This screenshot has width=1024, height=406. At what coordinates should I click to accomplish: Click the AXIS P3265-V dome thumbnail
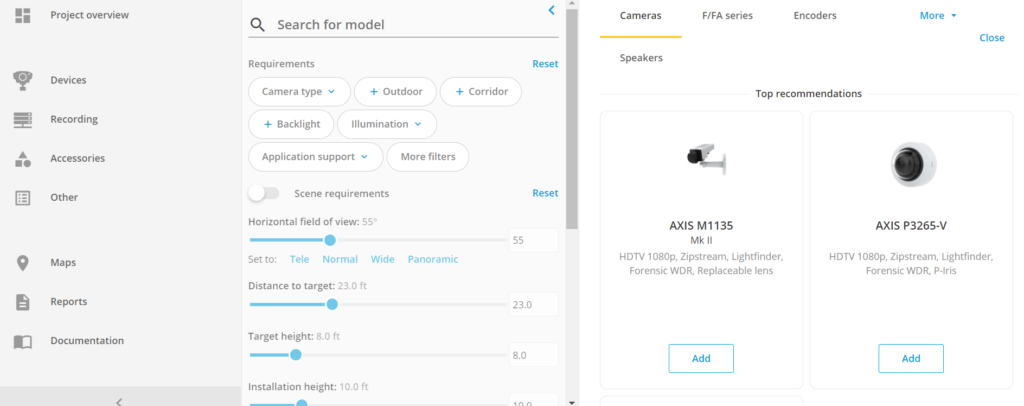[913, 163]
